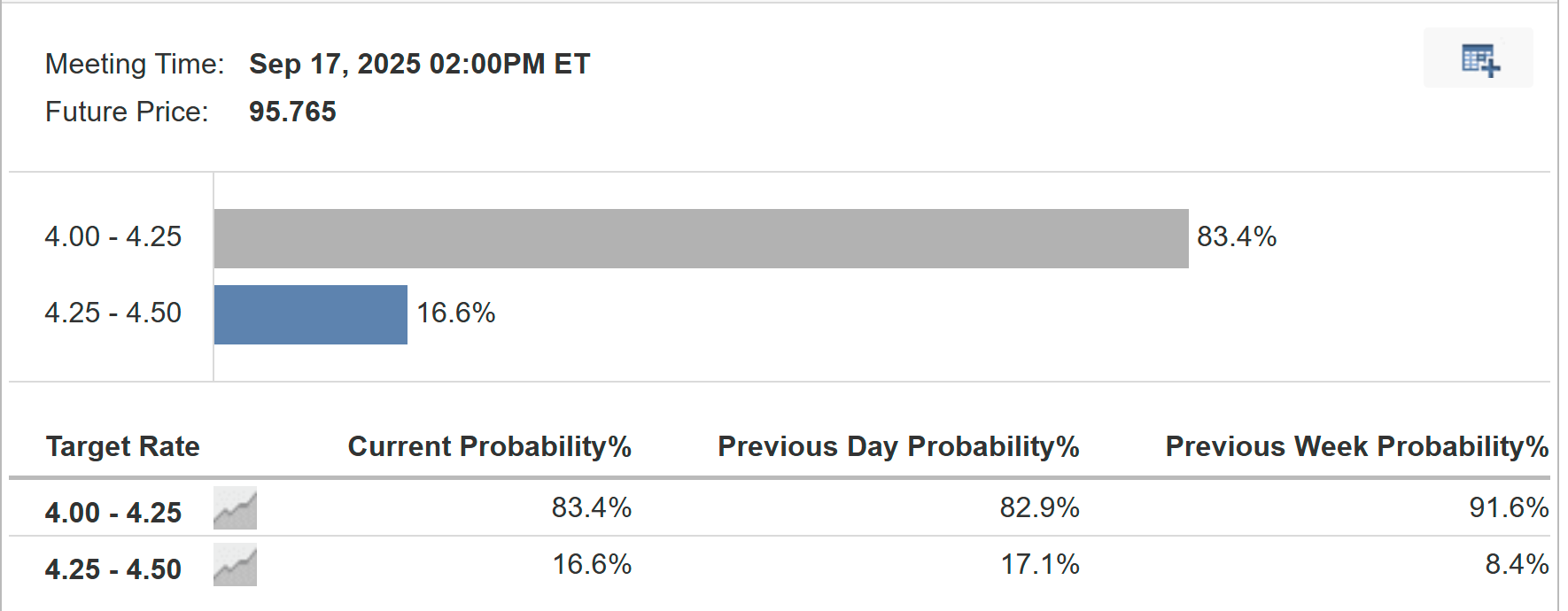Click the 82.9% previous day value

(x=1039, y=507)
